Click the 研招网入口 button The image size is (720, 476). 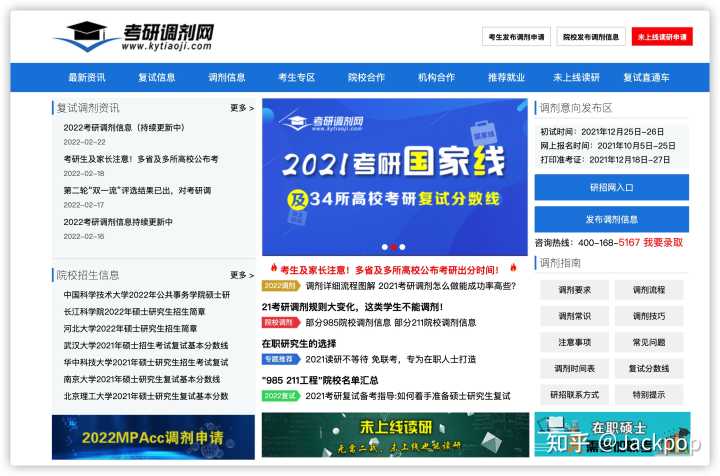[612, 187]
